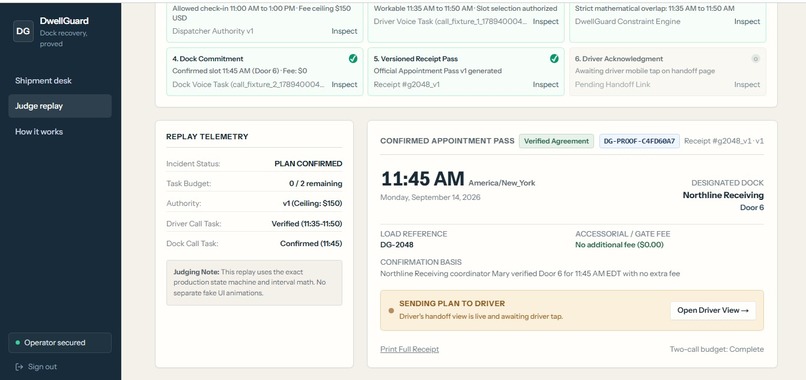Screen dimensions: 806x380
Task: Click the green Operator secured status dot
Action: [x=18, y=342]
